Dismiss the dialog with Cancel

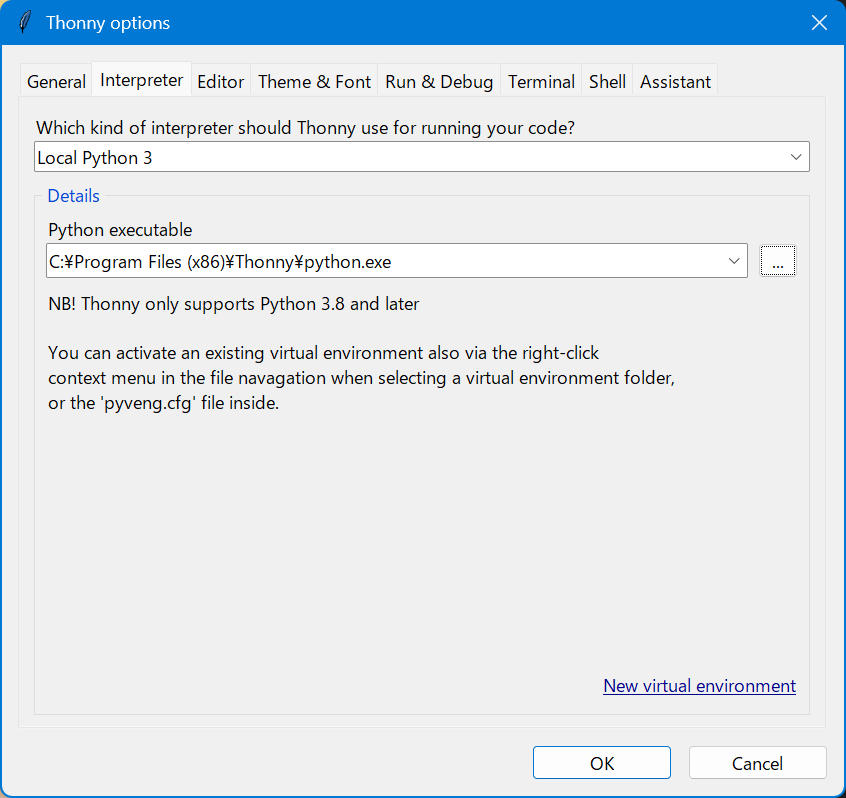point(758,763)
